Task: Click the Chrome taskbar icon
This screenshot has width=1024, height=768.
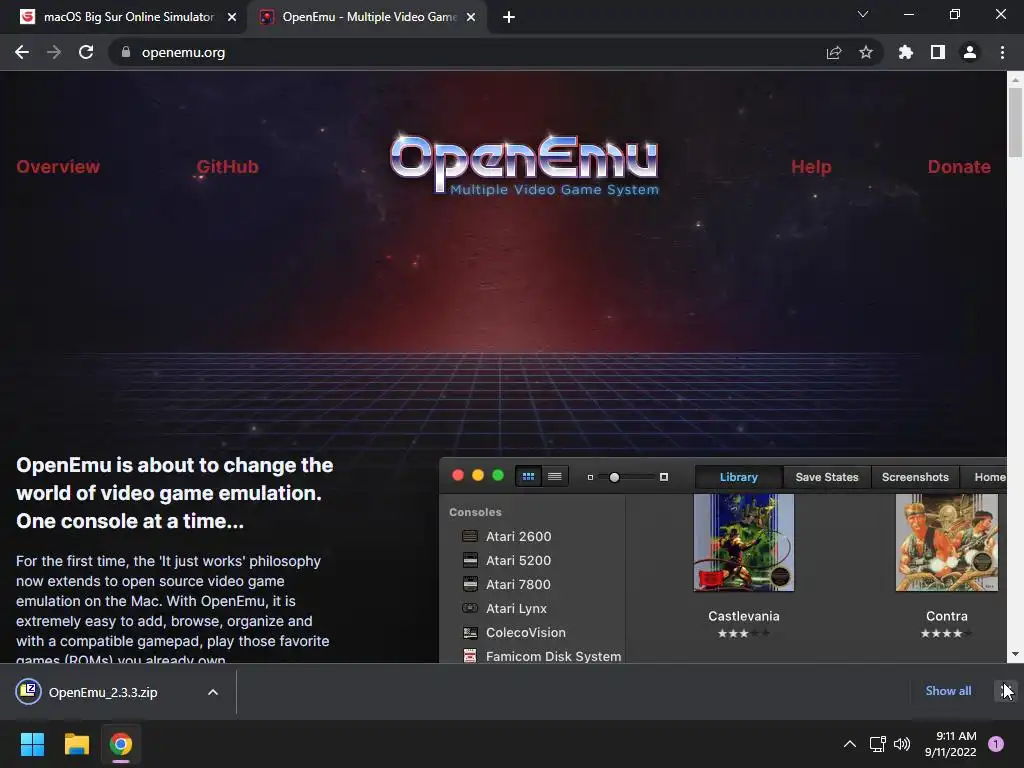Action: [x=121, y=744]
